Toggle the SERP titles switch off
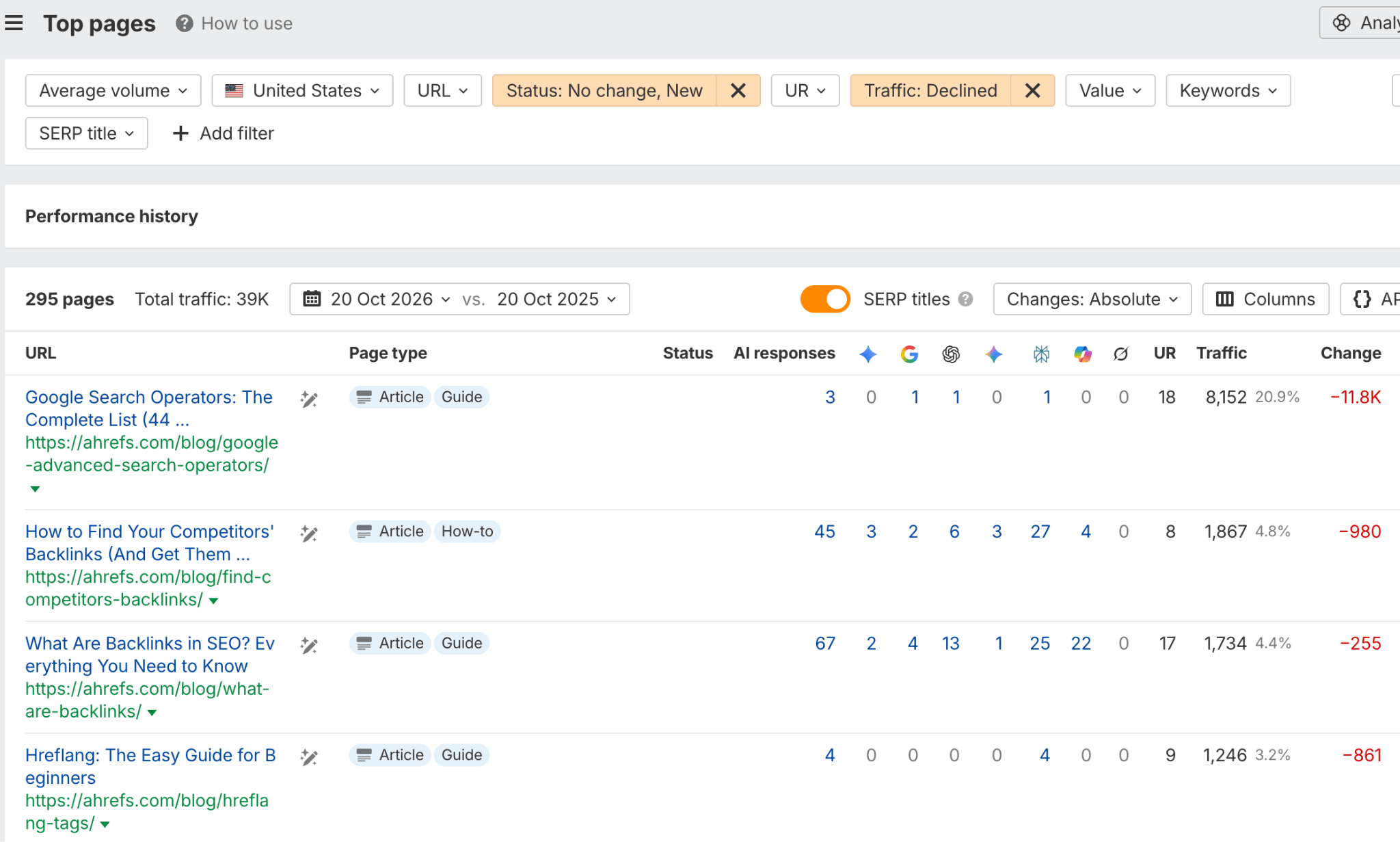This screenshot has width=1400, height=842. coord(825,299)
